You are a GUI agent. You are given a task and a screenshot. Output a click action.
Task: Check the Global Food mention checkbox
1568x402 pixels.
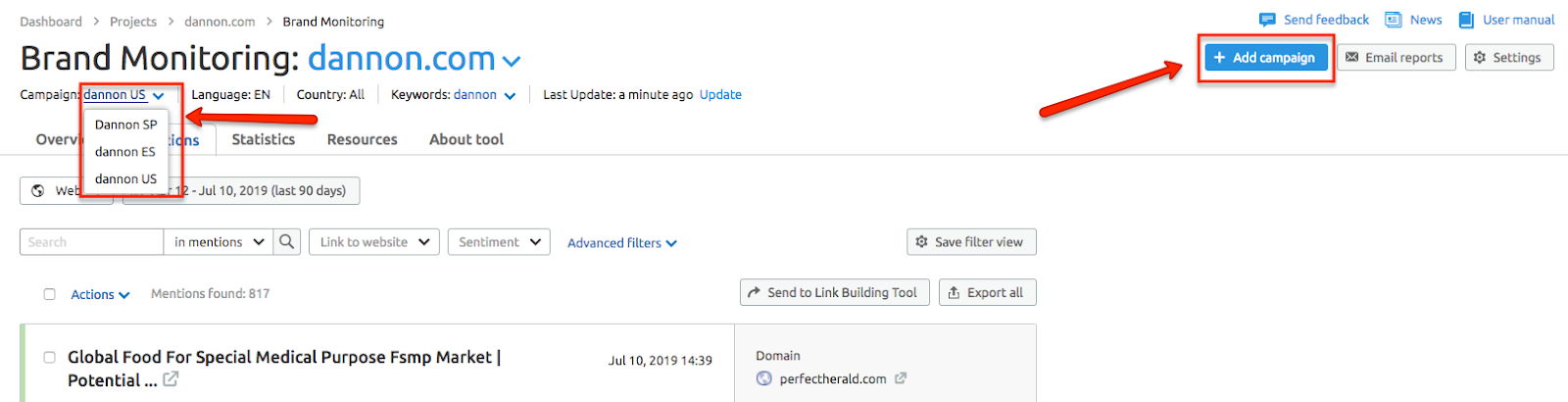[x=49, y=357]
